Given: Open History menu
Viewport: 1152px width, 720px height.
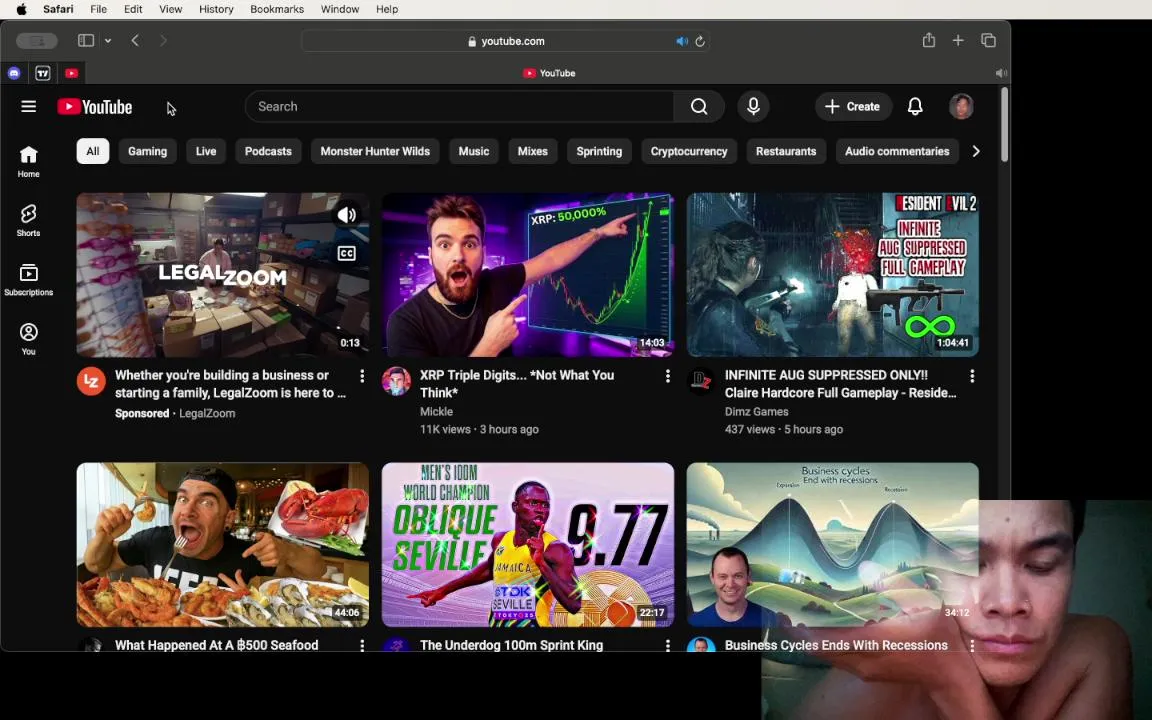Looking at the screenshot, I should pyautogui.click(x=216, y=9).
